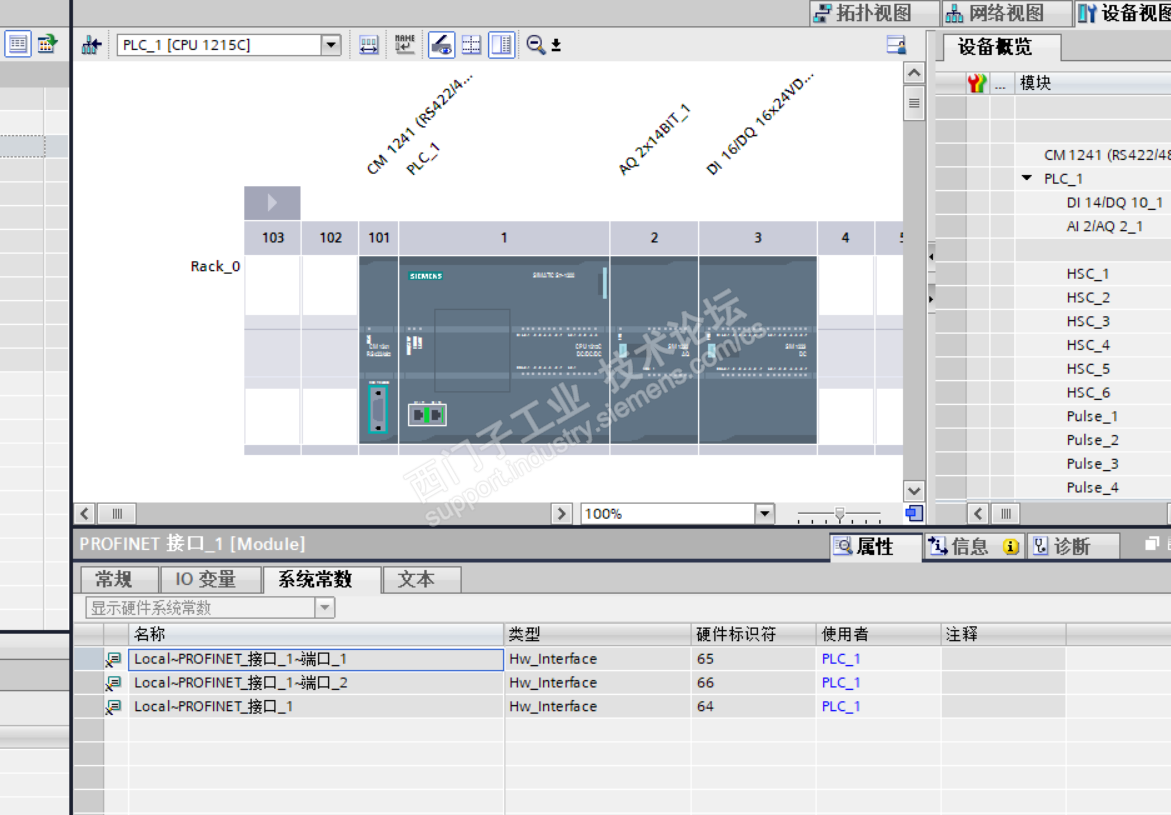Select the DI 16/DQ module in slot 3

tap(758, 350)
